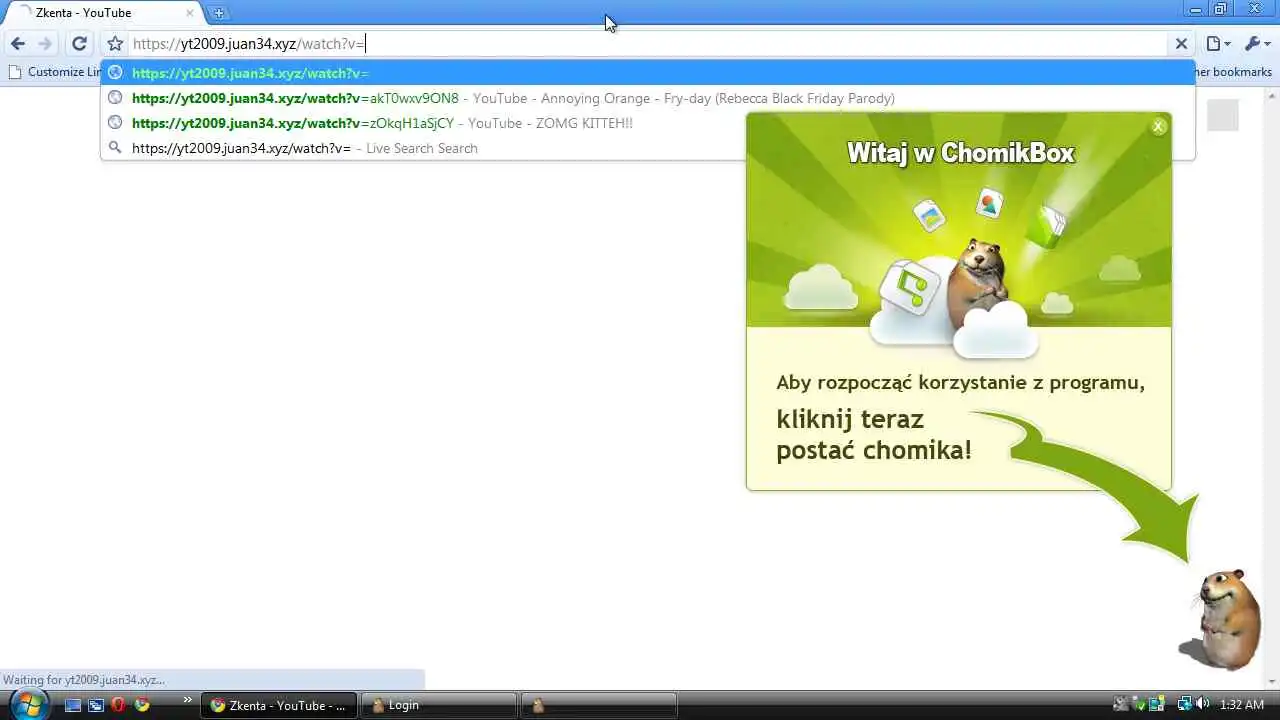
Task: Choose the ZOMG KITTEH!! suggestion
Action: 648,123
